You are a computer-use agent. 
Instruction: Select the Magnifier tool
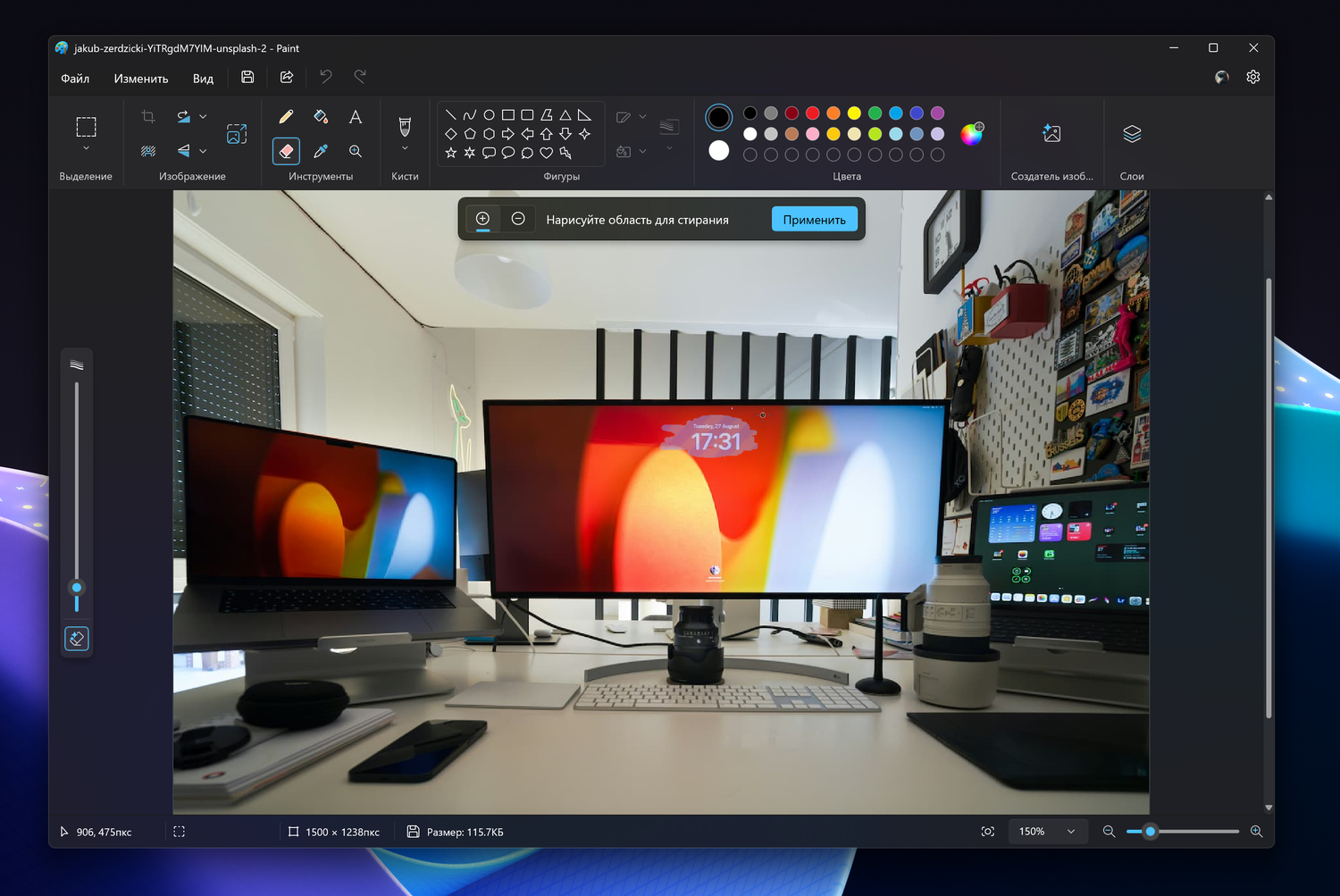[x=356, y=151]
